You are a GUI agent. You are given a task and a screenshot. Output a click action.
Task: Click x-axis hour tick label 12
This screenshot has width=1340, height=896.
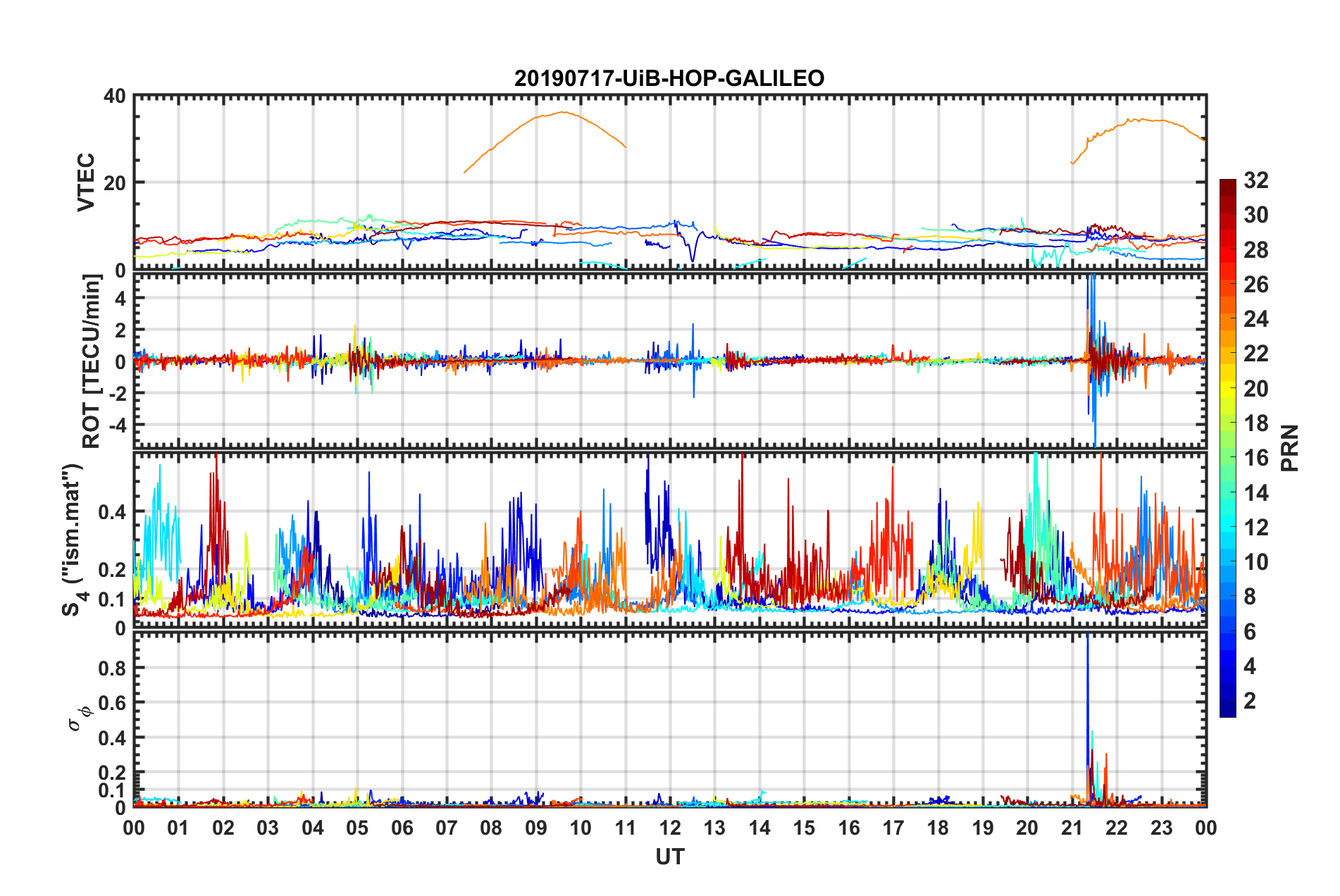670,828
